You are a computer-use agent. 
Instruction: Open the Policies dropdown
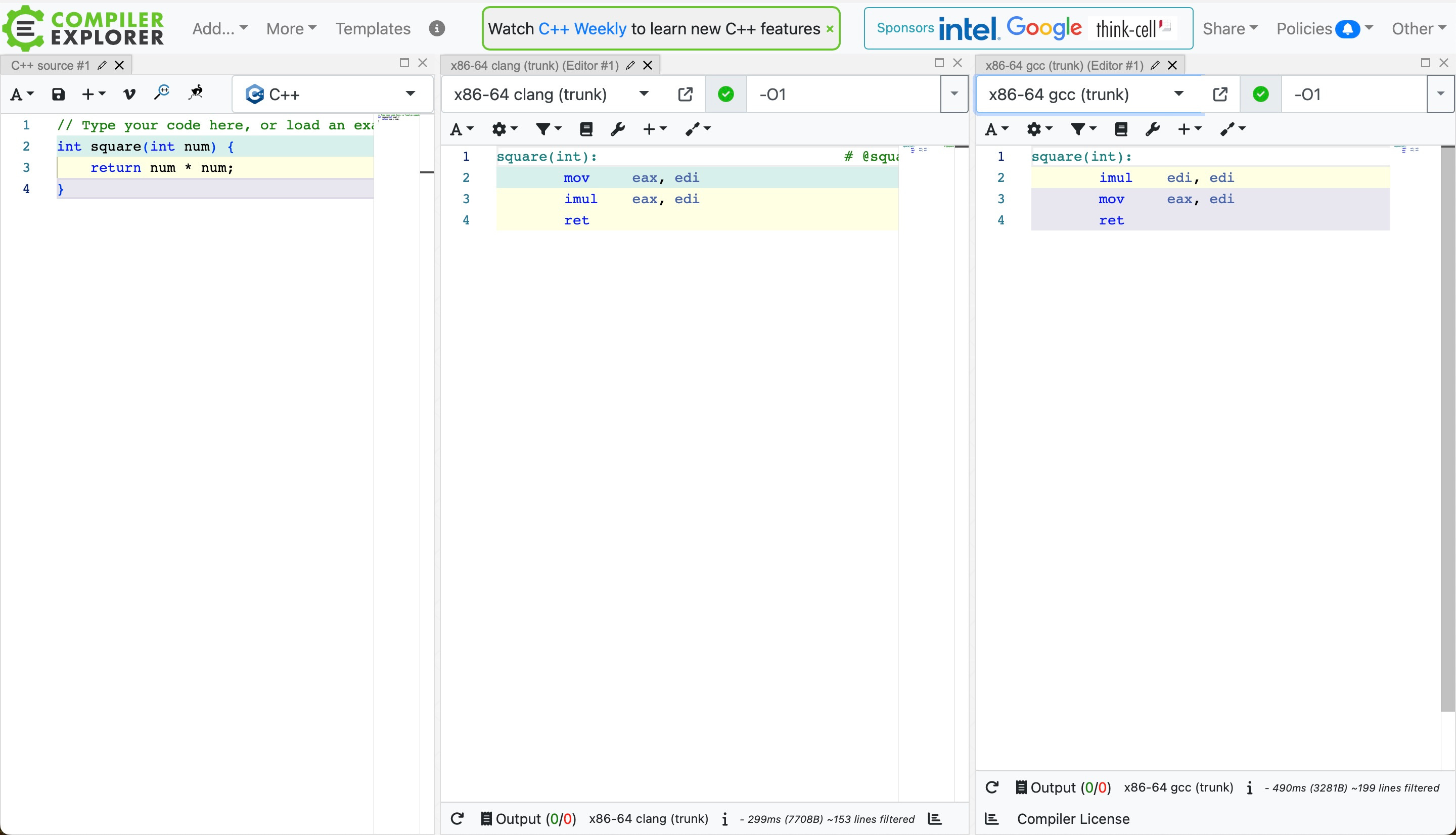point(1324,29)
